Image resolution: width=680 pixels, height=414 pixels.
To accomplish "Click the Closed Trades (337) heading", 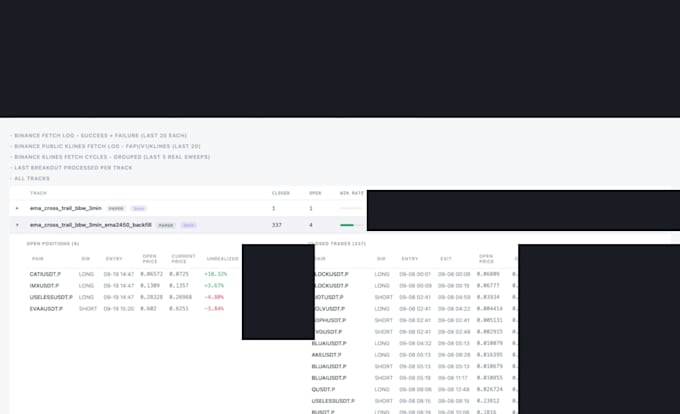I will (x=337, y=244).
